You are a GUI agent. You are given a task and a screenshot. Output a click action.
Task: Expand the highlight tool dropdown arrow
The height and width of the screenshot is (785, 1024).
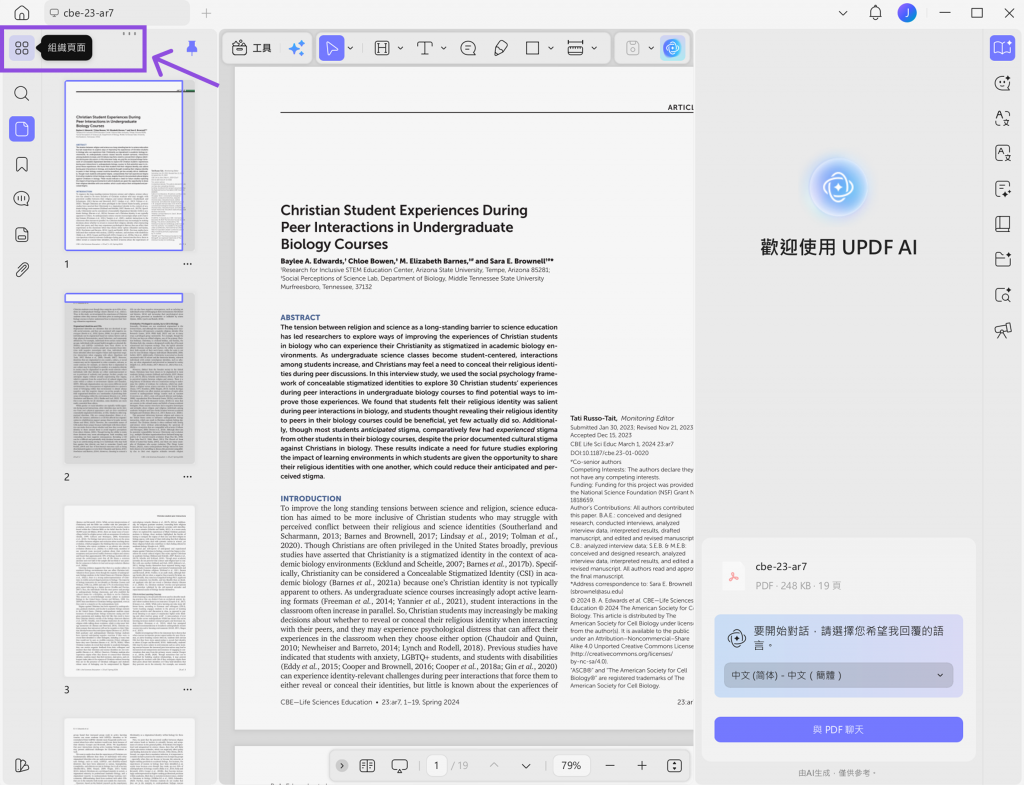[400, 48]
